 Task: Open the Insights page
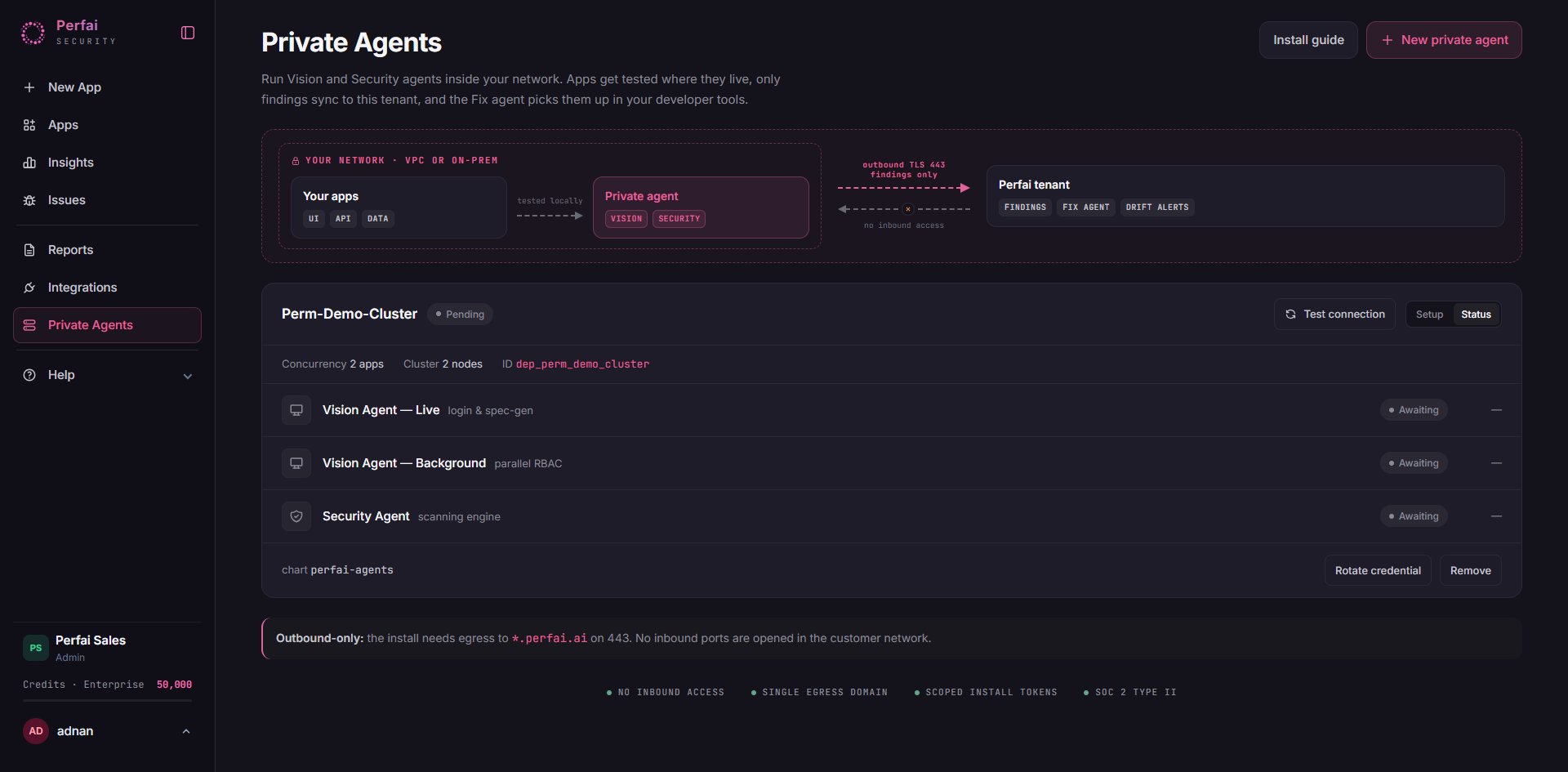(107, 163)
